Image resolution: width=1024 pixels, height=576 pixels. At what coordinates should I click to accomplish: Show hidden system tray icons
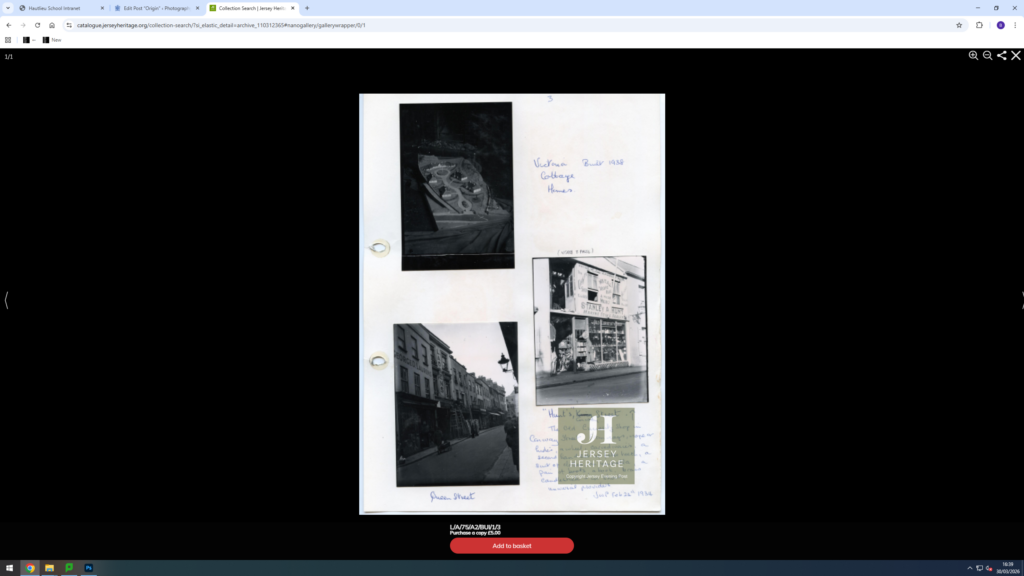click(969, 568)
